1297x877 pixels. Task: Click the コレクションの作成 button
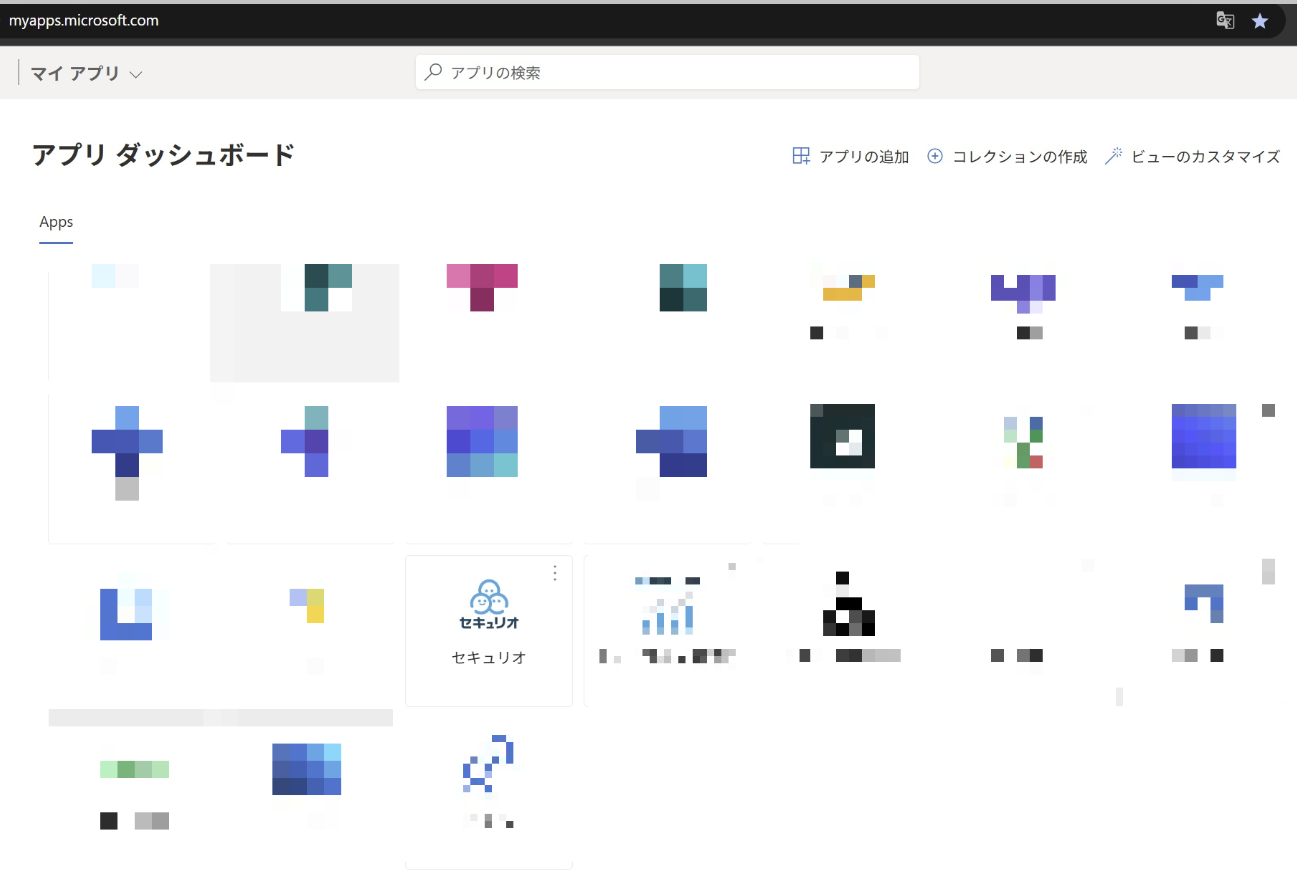[1007, 157]
